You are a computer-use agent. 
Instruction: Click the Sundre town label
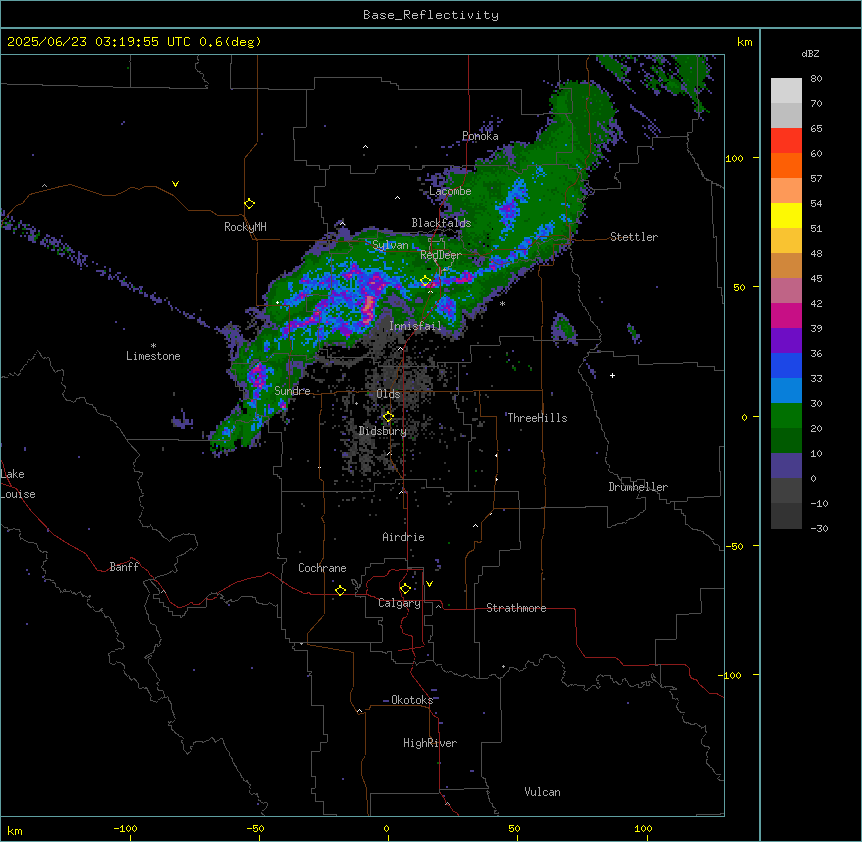[x=292, y=391]
